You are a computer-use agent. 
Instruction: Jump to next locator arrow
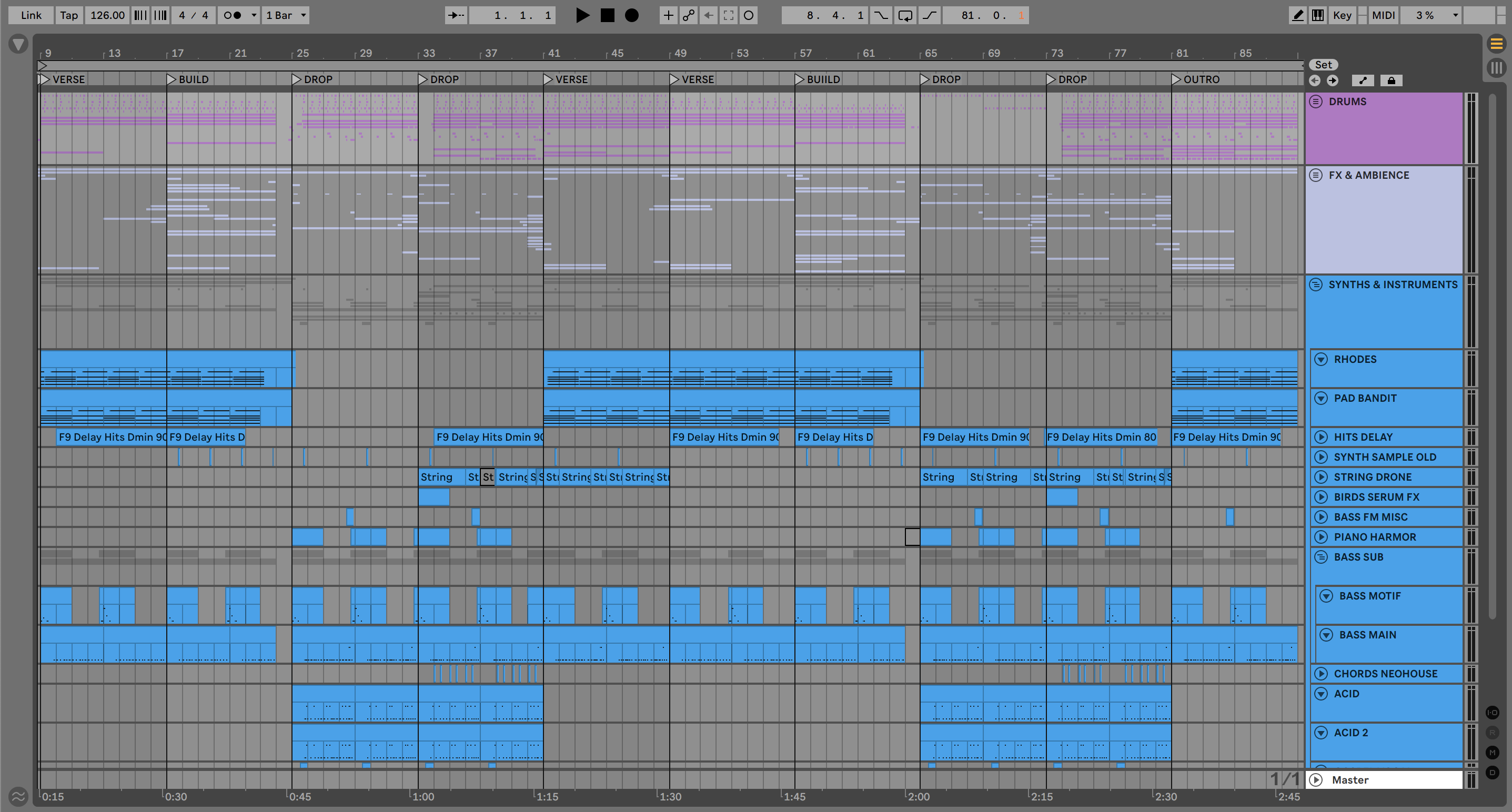pyautogui.click(x=1333, y=80)
